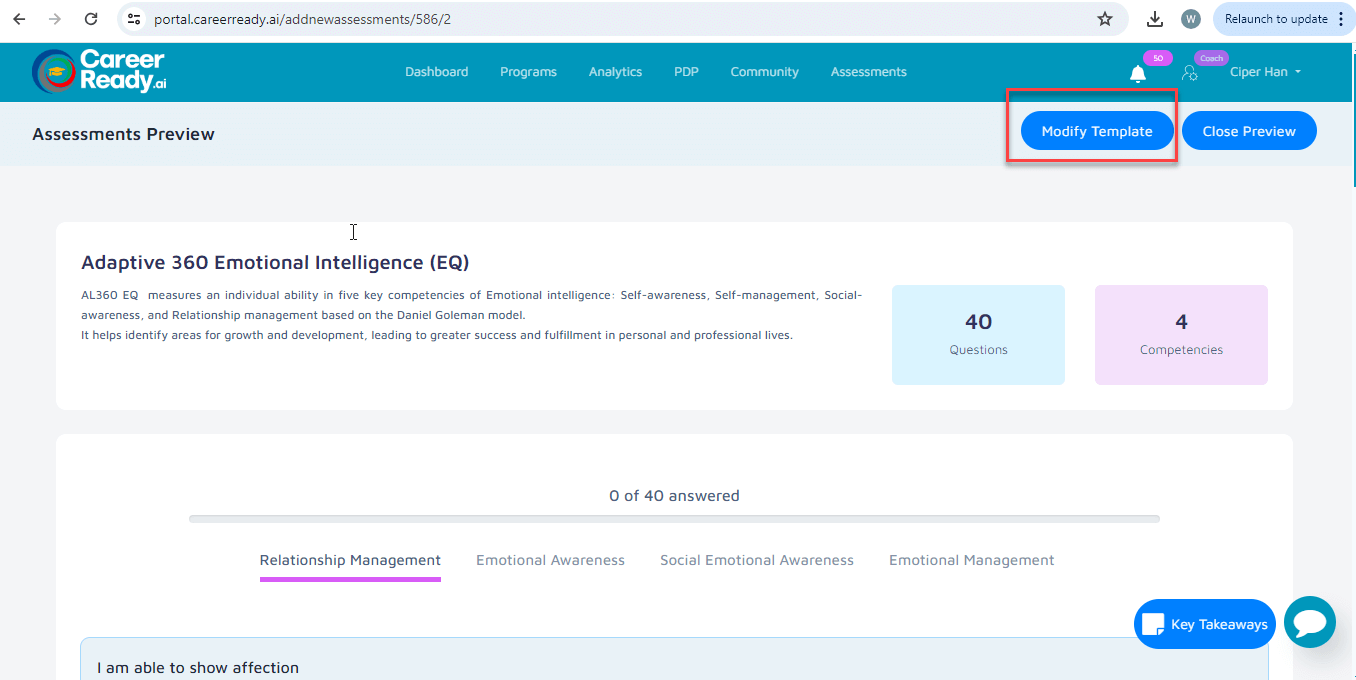
Task: Open browser downloads icon
Action: click(x=1155, y=19)
